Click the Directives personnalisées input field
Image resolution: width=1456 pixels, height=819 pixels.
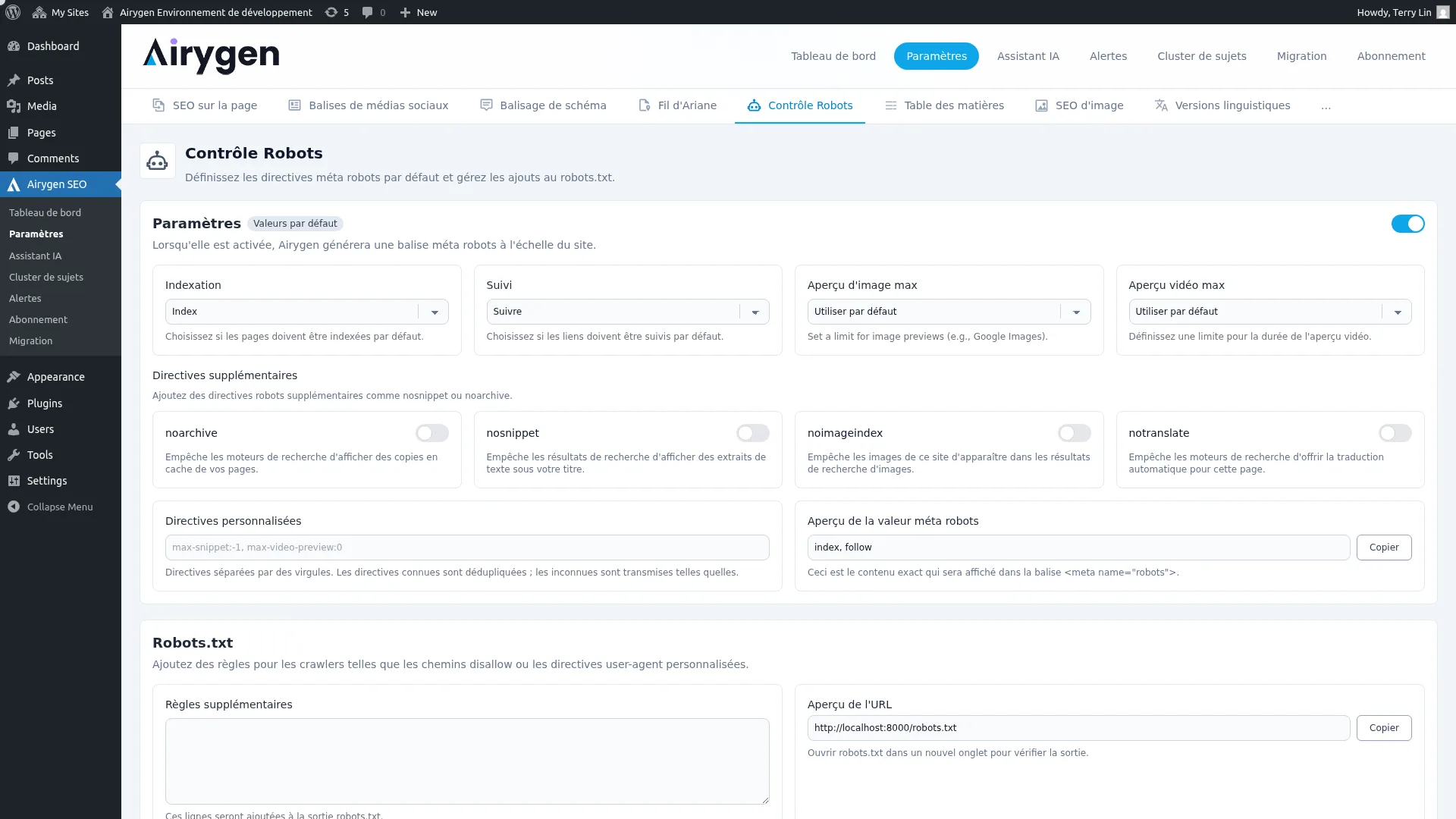[x=467, y=548]
